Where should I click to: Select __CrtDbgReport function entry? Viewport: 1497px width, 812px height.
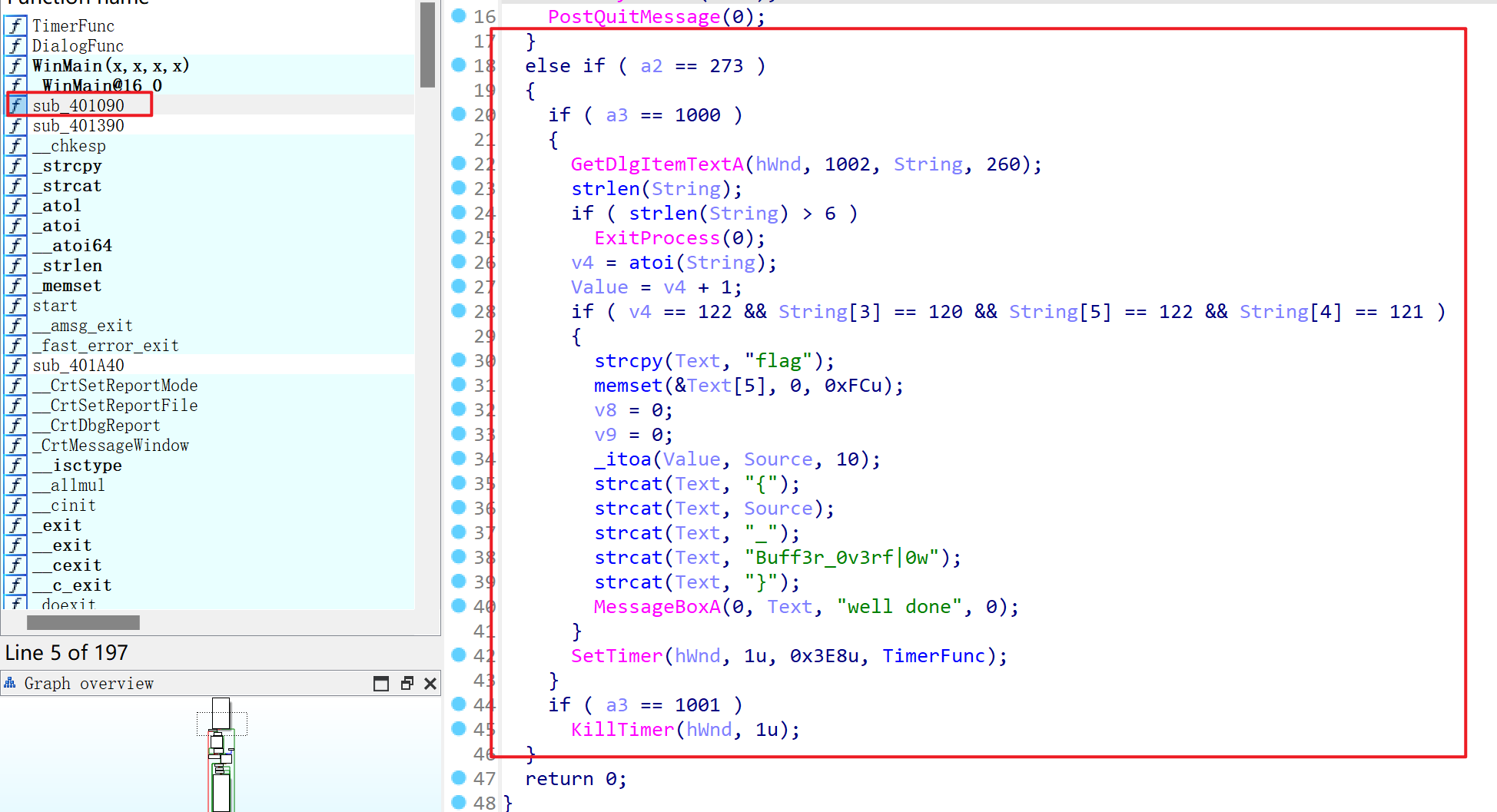click(x=96, y=425)
